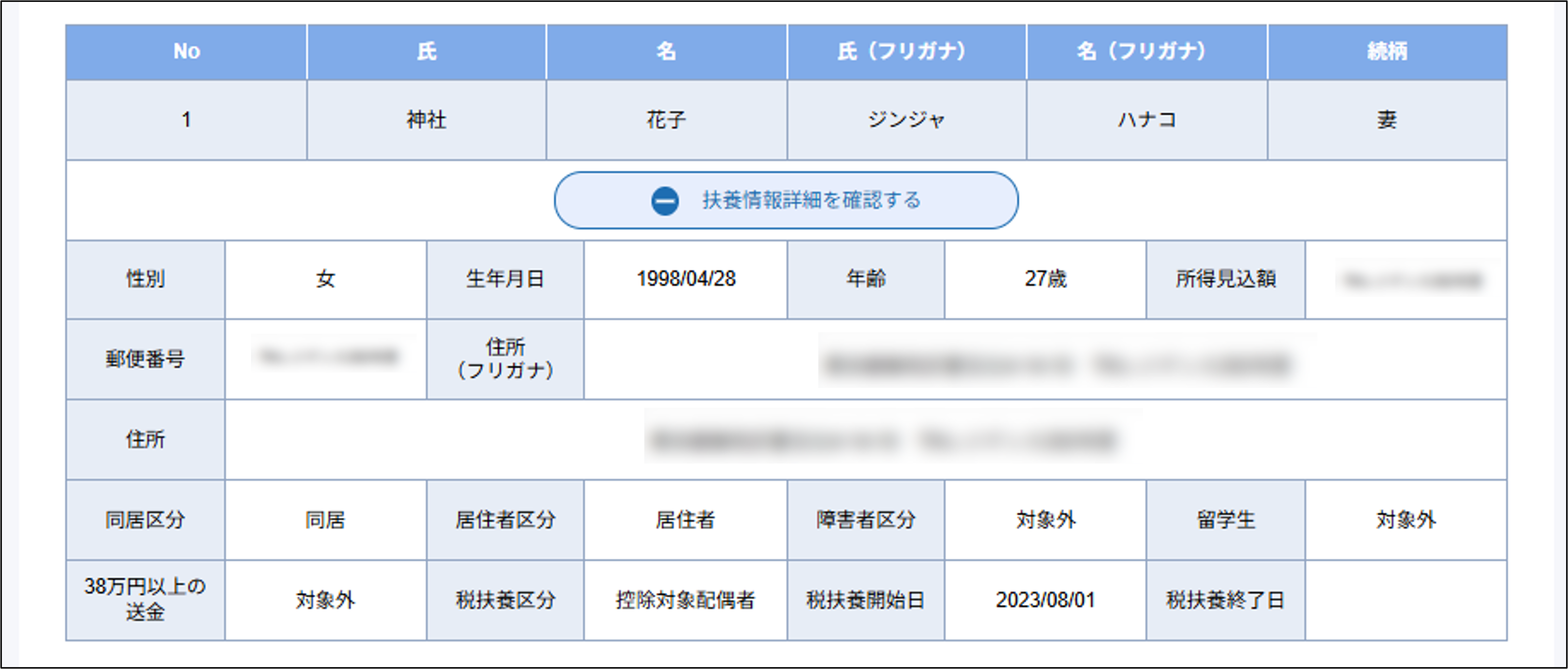This screenshot has width=1568, height=669.
Task: Click the 2023/08/01 start date value
Action: (x=1045, y=600)
